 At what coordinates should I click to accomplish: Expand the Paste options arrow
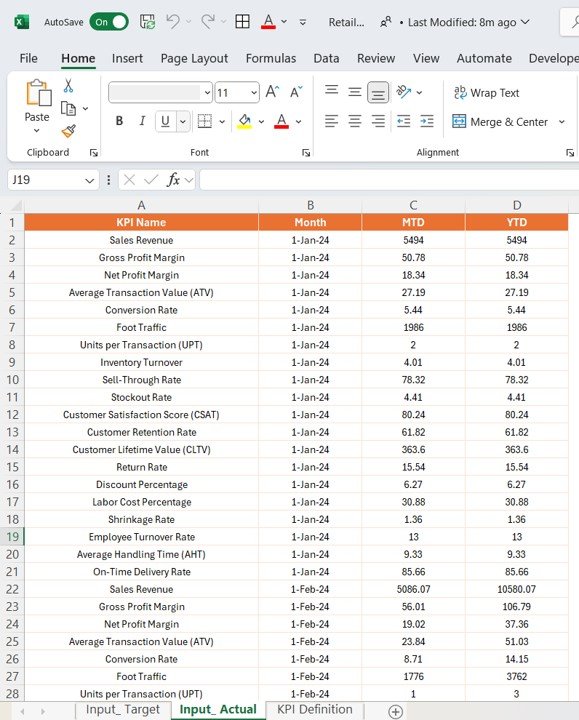click(37, 130)
